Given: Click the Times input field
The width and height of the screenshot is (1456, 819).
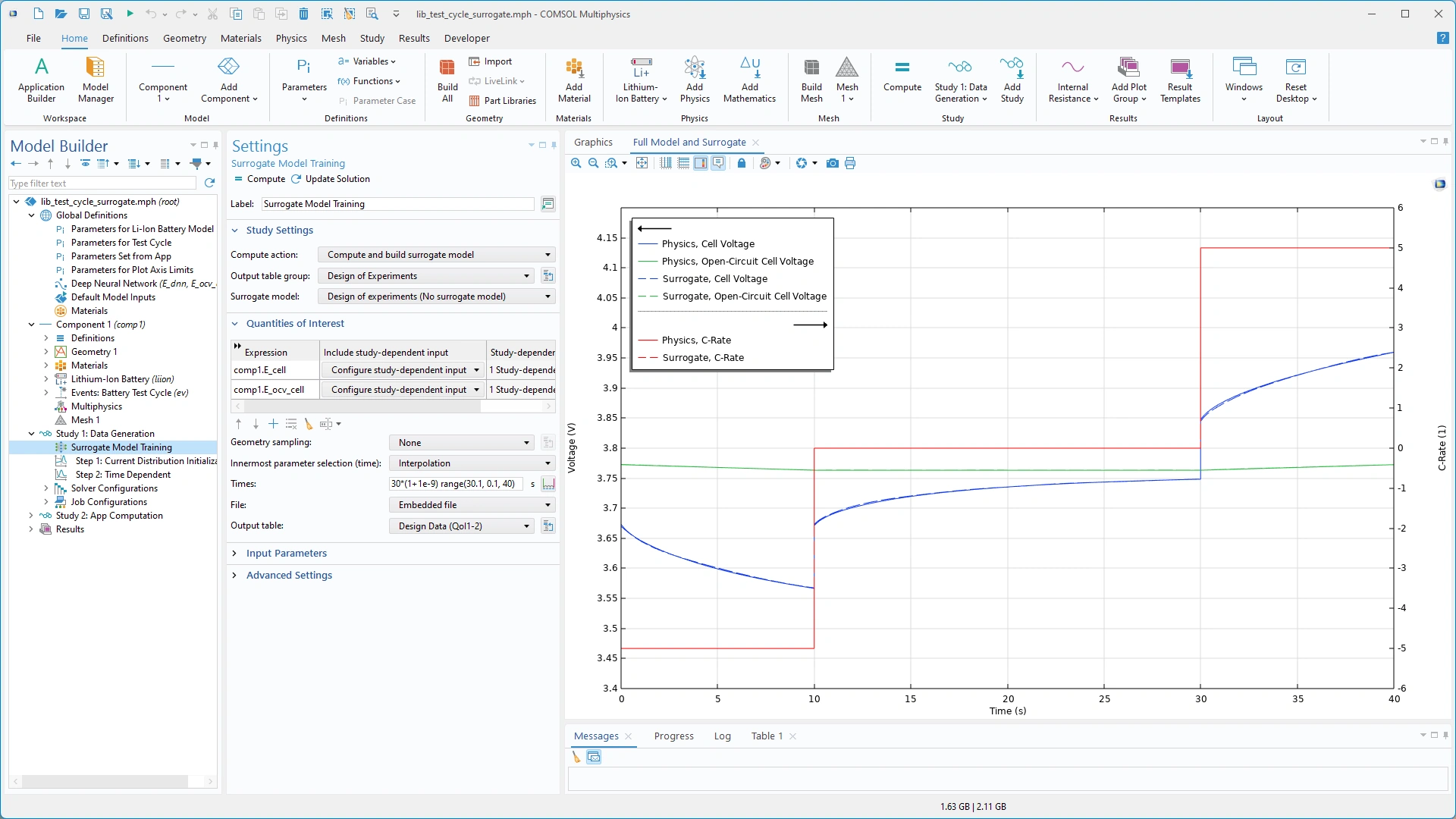Looking at the screenshot, I should (455, 484).
